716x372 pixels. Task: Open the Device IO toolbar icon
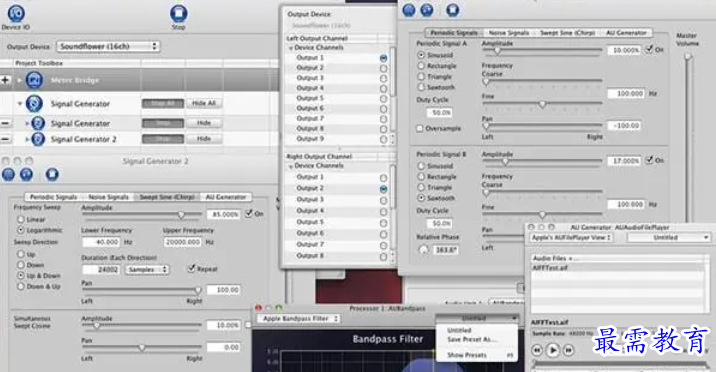point(16,14)
